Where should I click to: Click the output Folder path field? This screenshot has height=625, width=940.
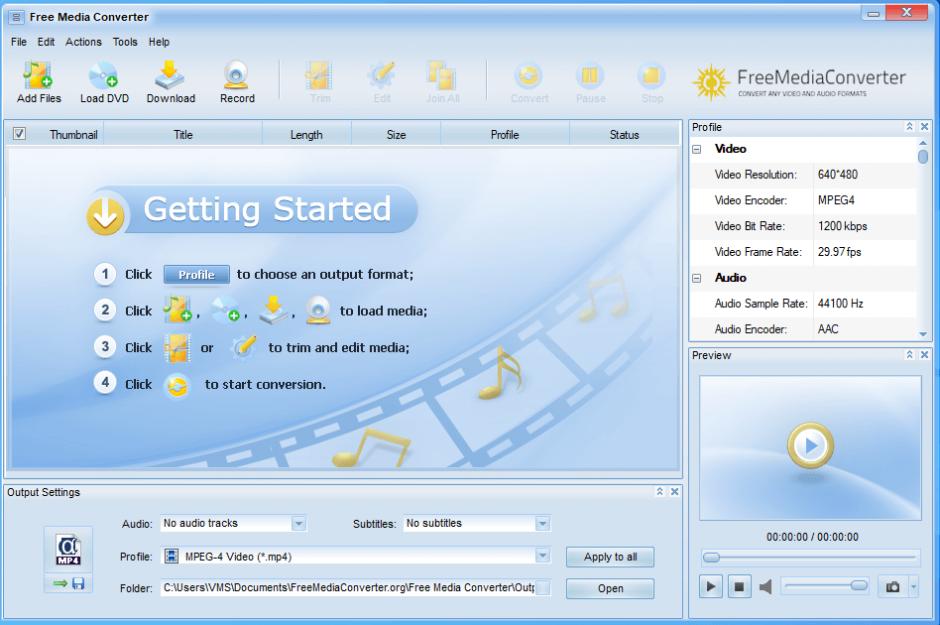point(348,588)
